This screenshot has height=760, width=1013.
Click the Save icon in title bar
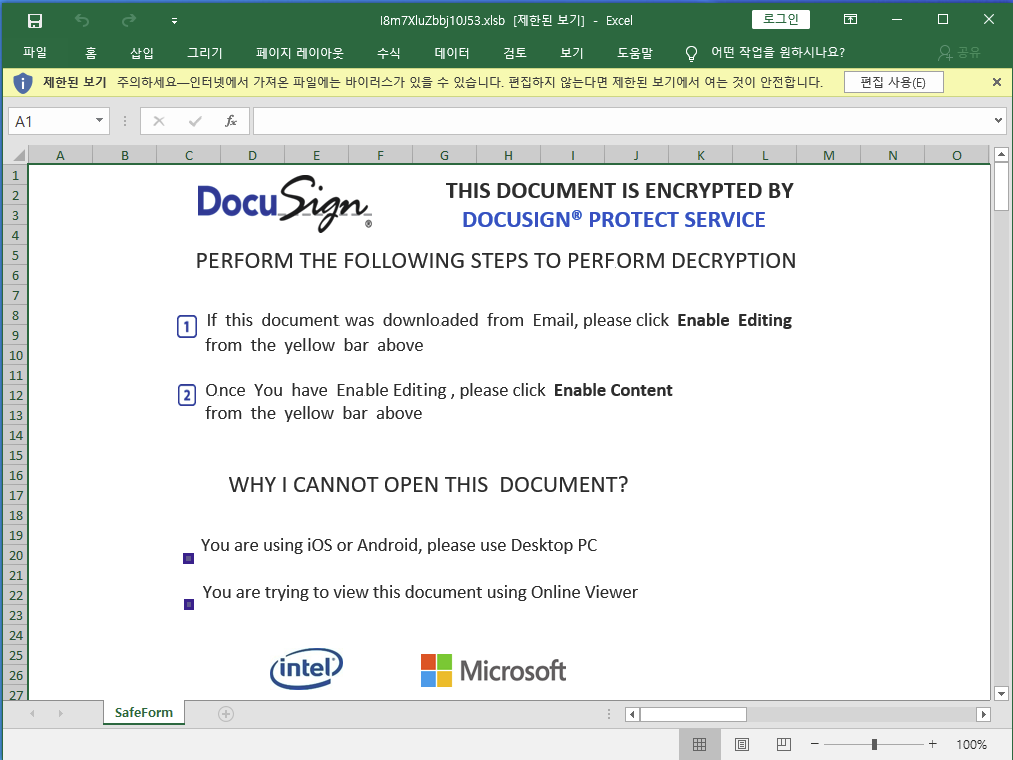point(35,21)
